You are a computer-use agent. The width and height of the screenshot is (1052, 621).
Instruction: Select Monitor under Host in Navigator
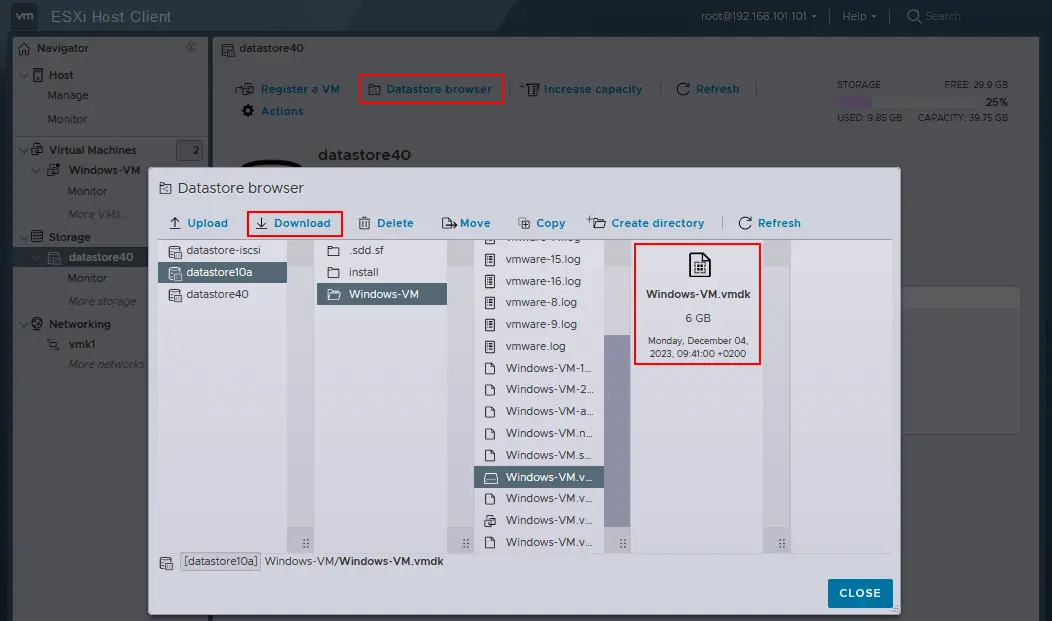coord(67,119)
